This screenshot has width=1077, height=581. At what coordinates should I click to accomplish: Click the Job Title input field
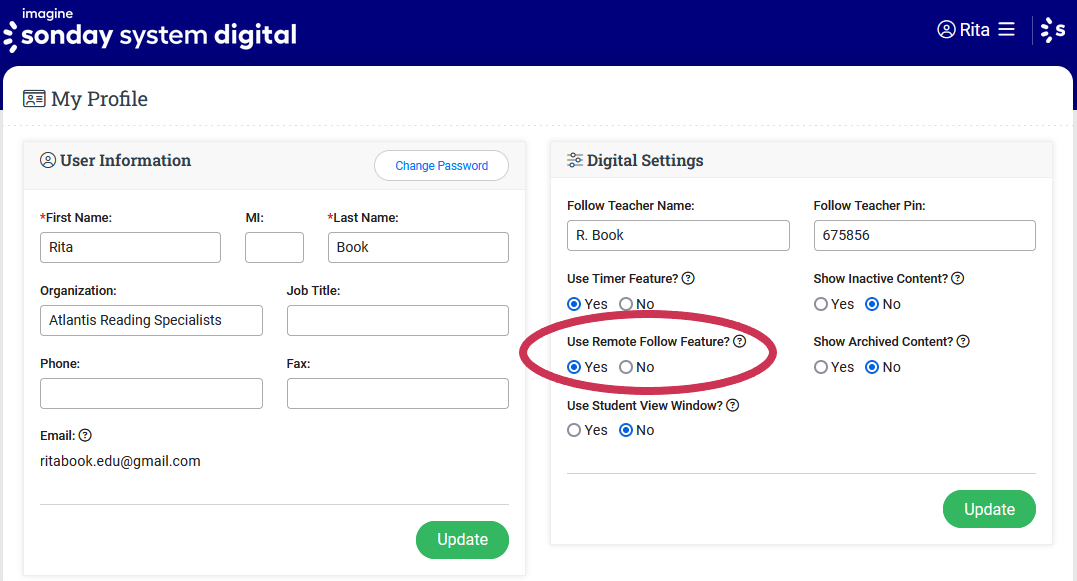[397, 321]
